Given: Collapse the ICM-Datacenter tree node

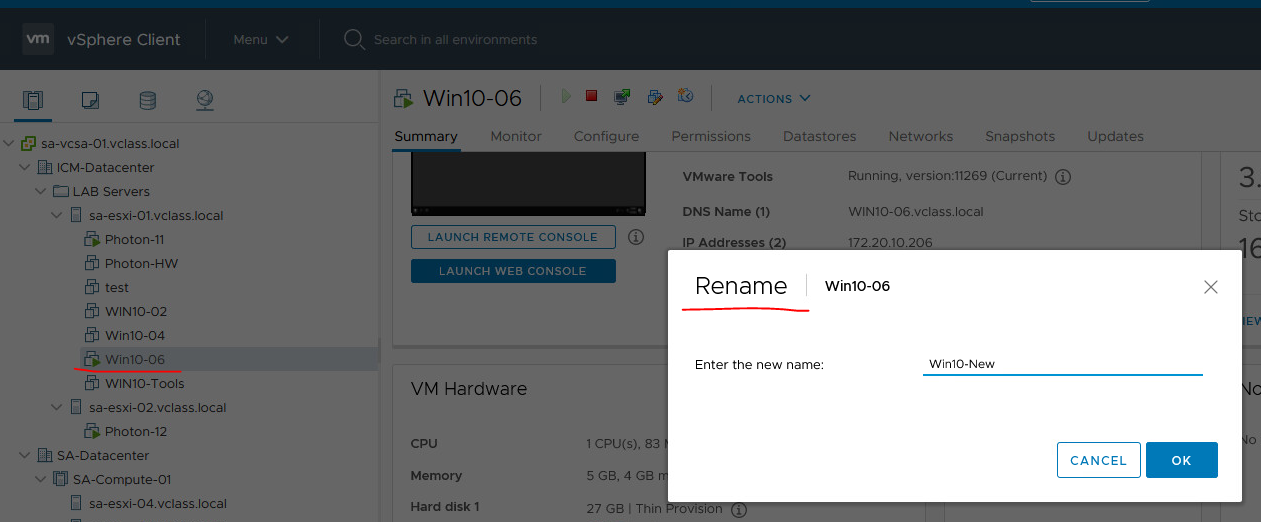Looking at the screenshot, I should point(26,167).
